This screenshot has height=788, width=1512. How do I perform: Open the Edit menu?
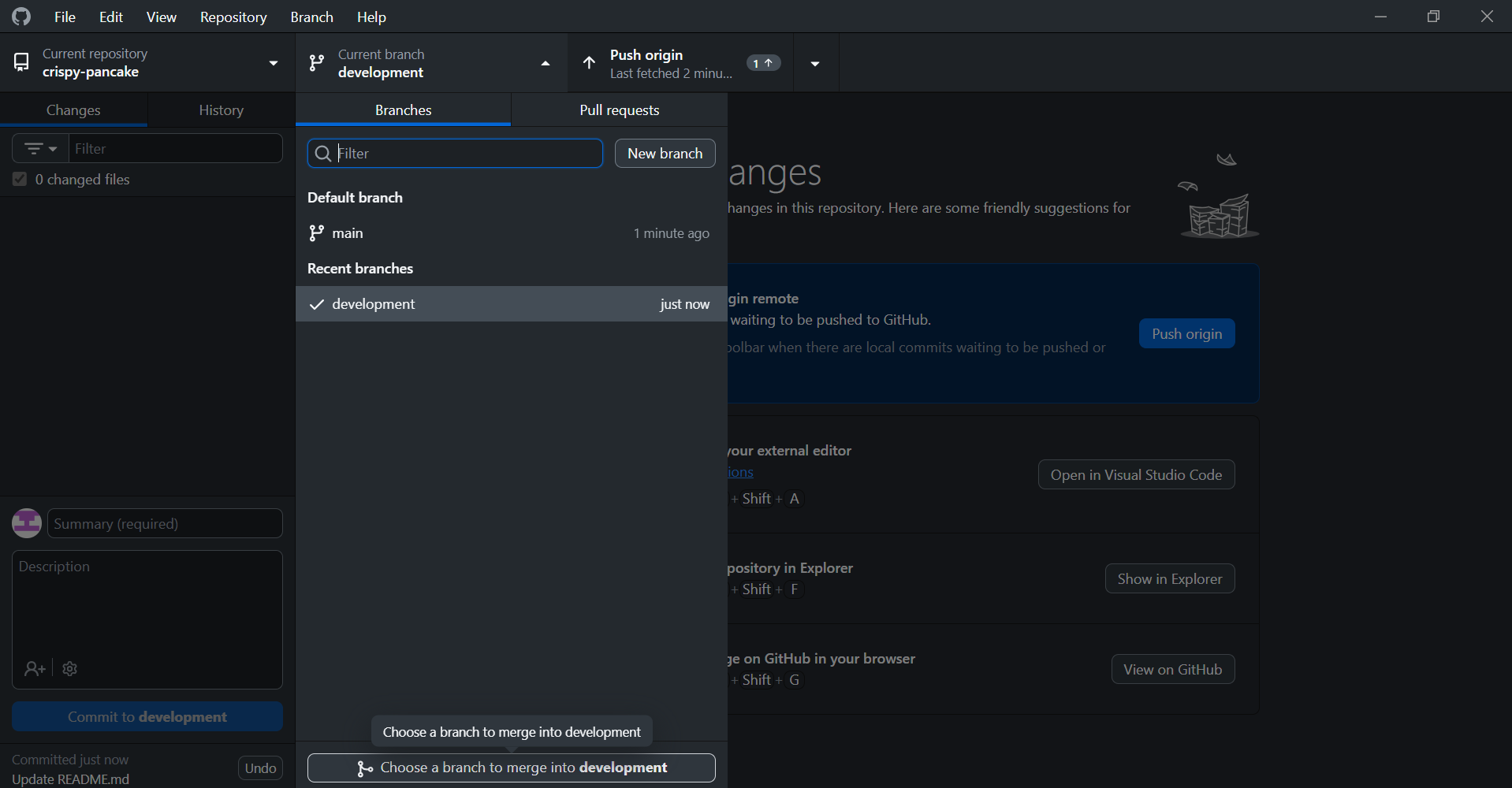tap(111, 17)
